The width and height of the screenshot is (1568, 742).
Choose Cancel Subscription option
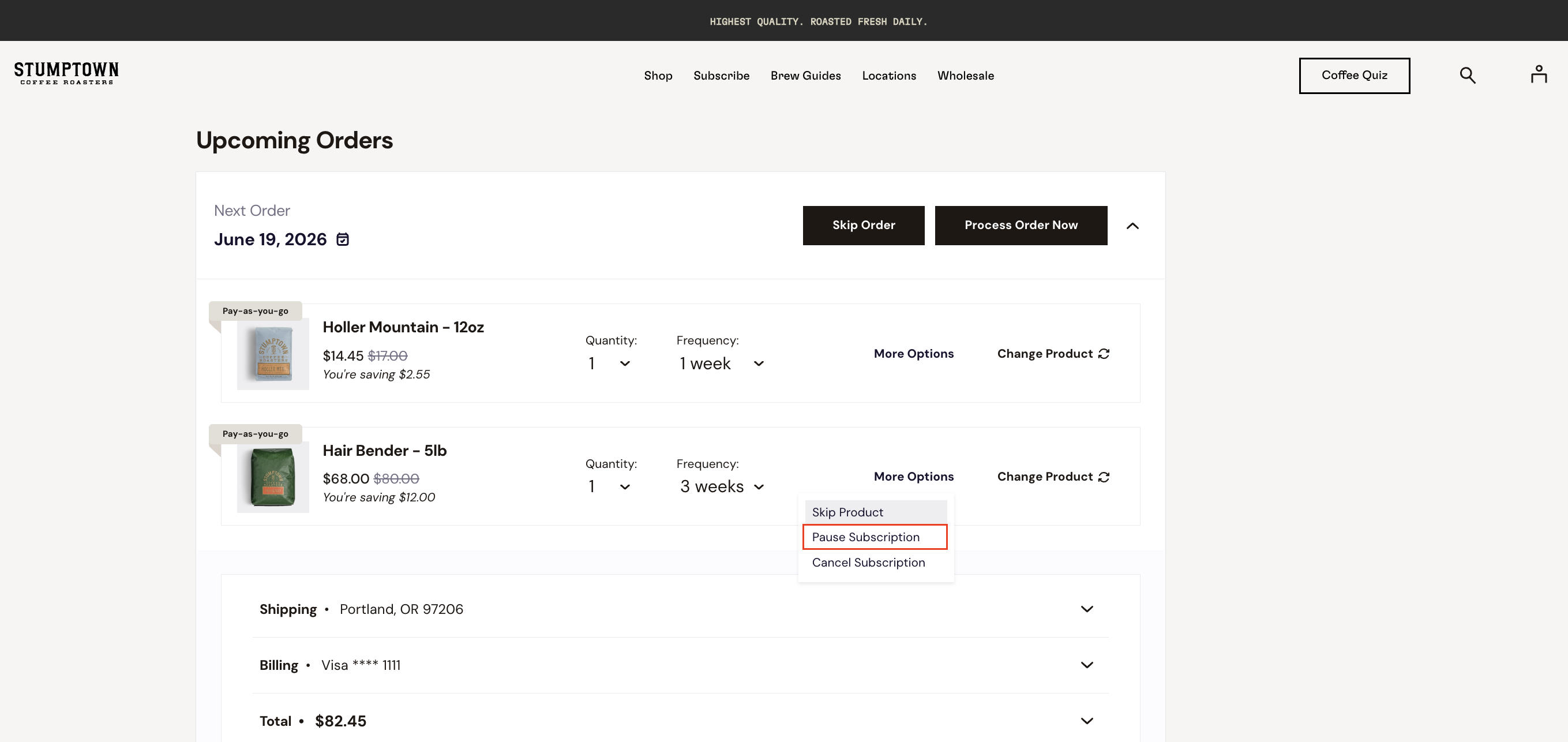click(x=875, y=563)
